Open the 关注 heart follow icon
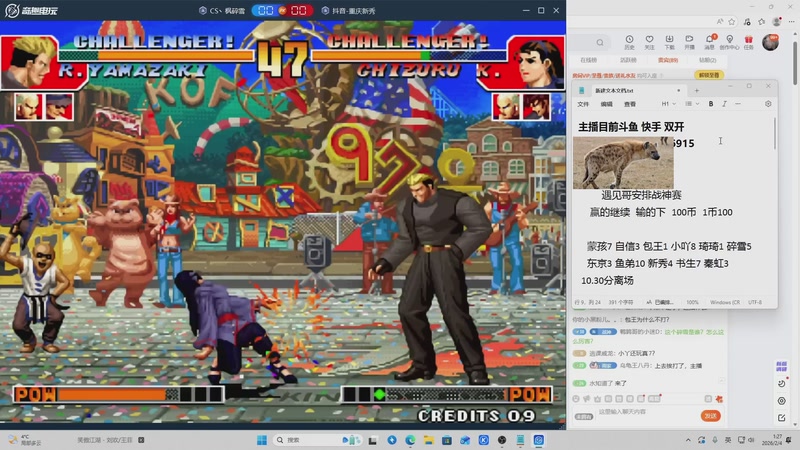Viewport: 800px width, 450px height. (x=649, y=42)
